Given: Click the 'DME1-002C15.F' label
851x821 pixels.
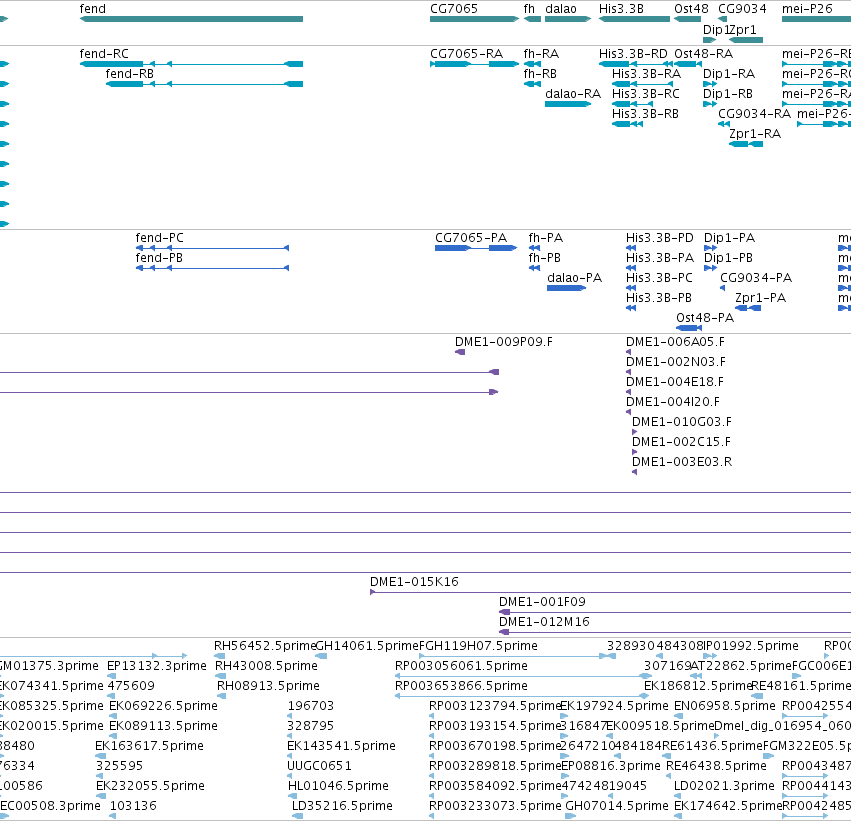Looking at the screenshot, I should (x=681, y=442).
